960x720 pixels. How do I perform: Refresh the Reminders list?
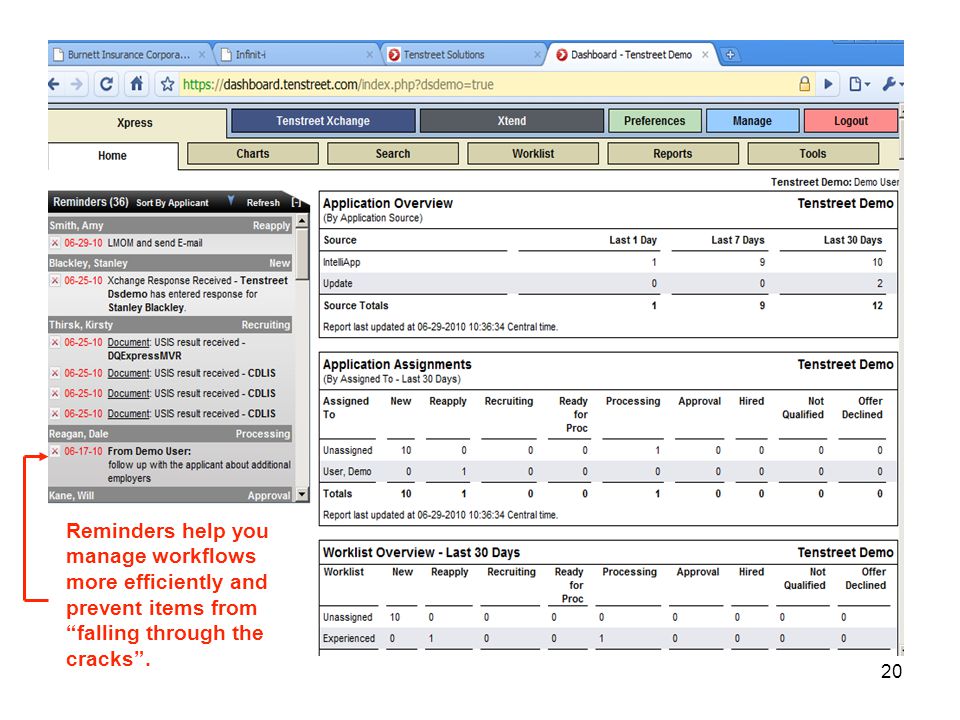263,203
